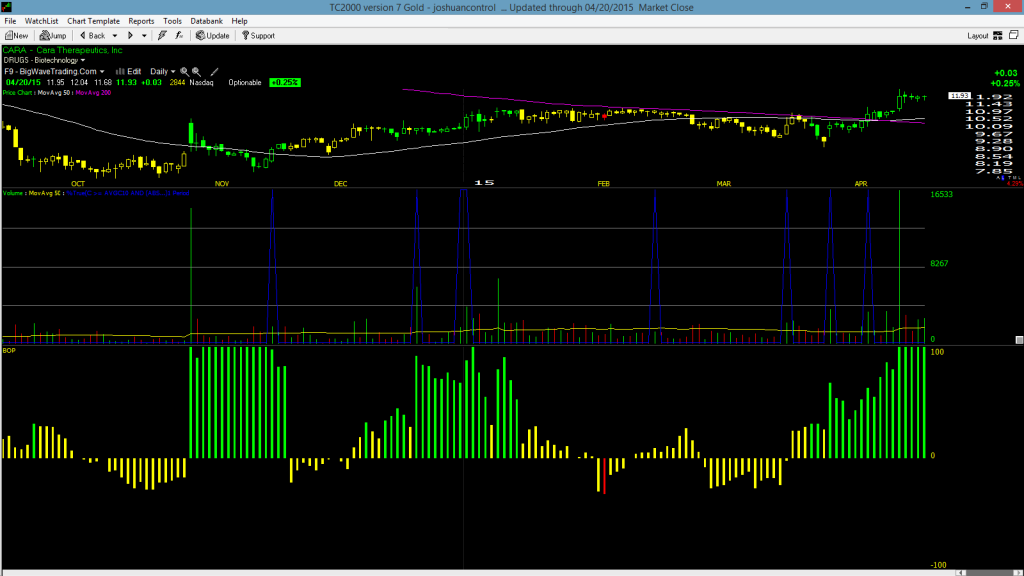Click the Price Chart label

[x=18, y=93]
